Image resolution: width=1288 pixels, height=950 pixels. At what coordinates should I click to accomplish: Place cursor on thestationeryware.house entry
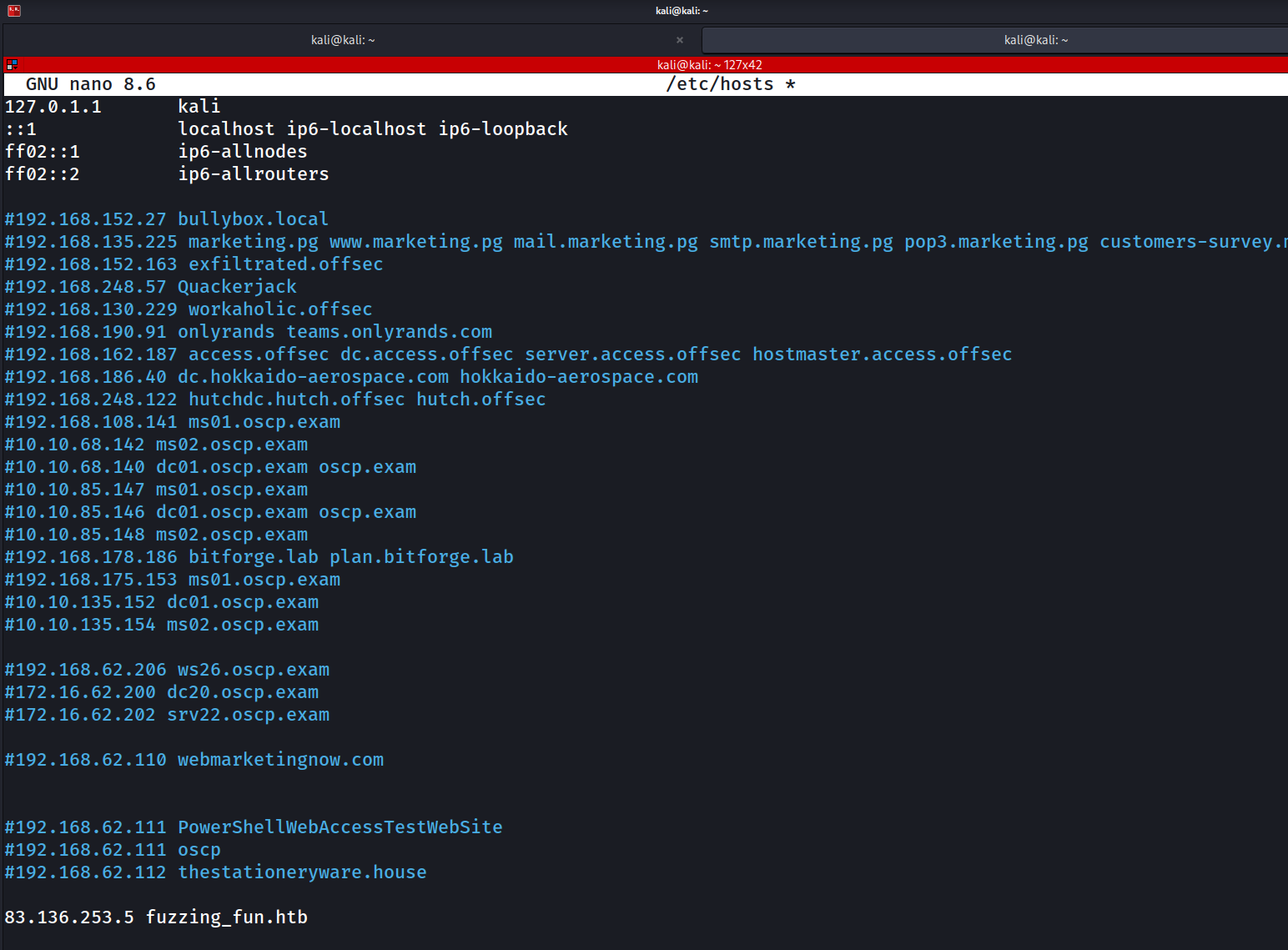(302, 872)
